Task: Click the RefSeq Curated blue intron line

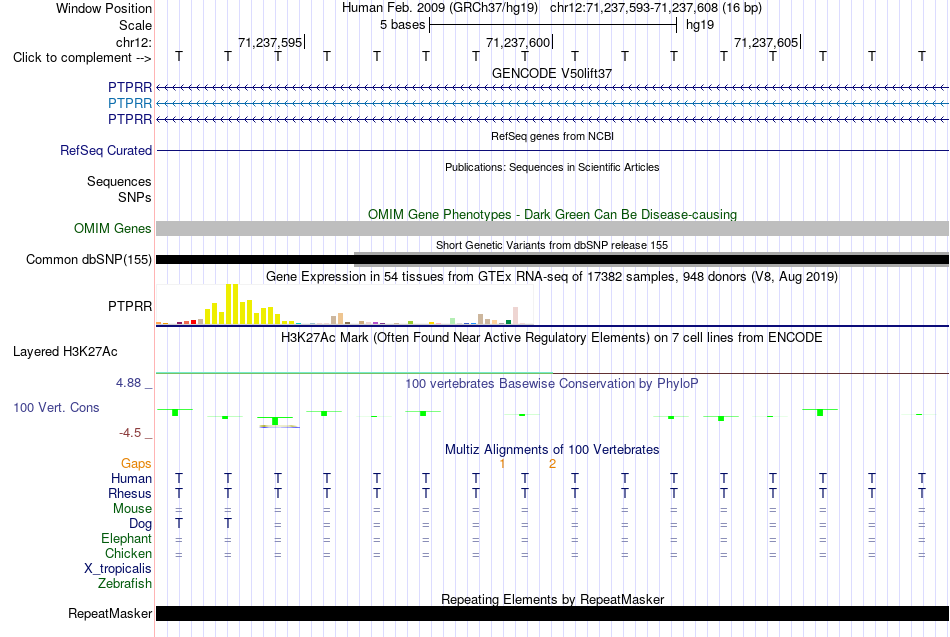Action: pos(552,150)
